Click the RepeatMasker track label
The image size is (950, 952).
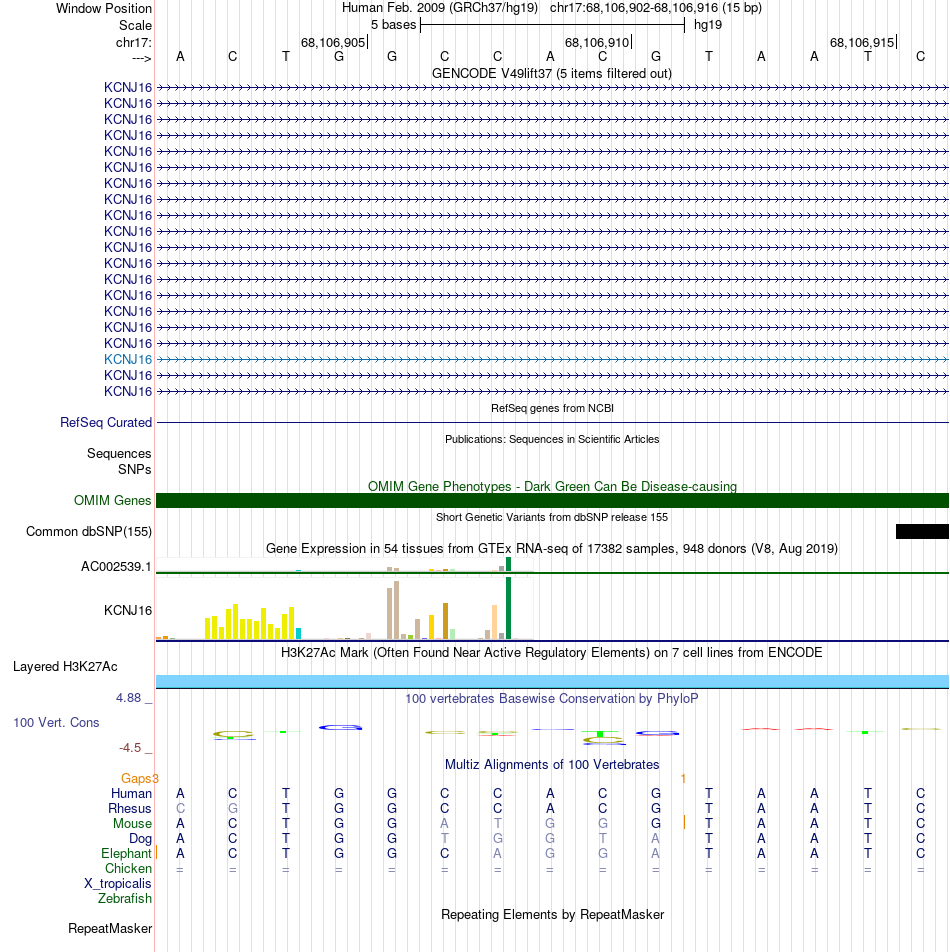110,929
